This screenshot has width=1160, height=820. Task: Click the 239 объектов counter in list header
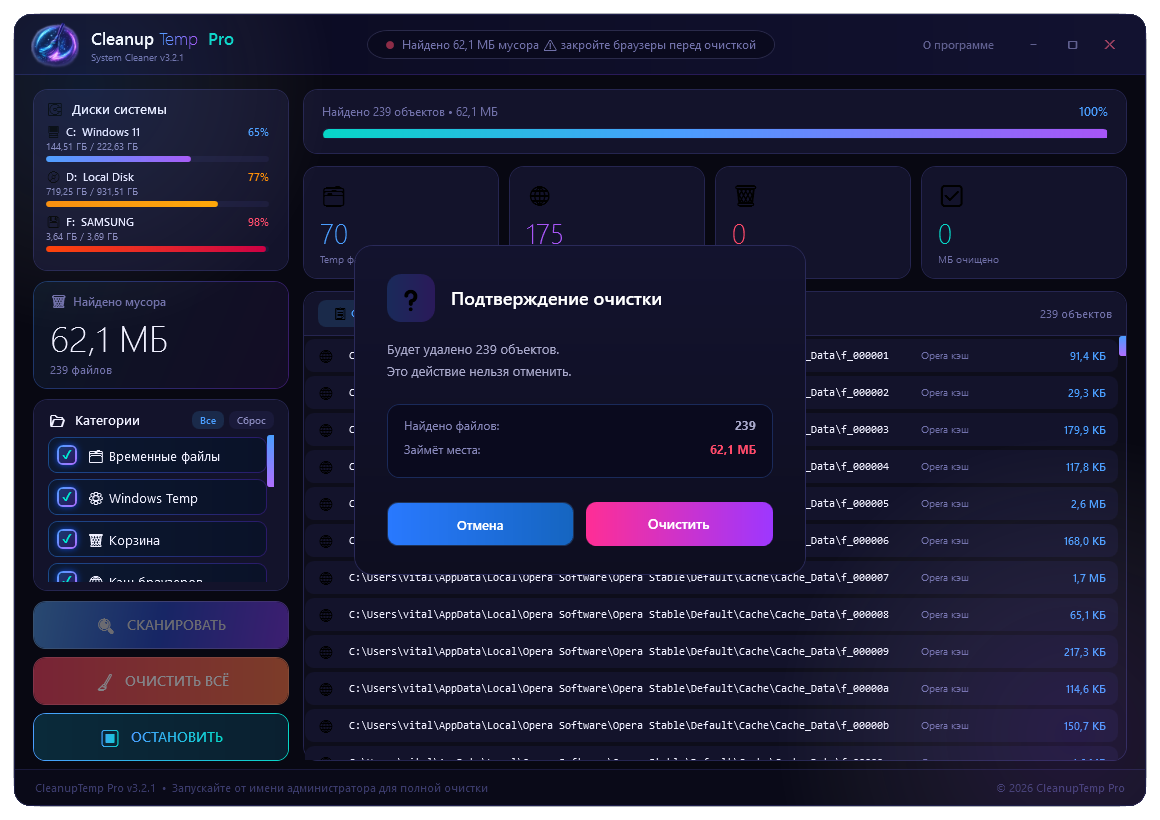click(1076, 315)
